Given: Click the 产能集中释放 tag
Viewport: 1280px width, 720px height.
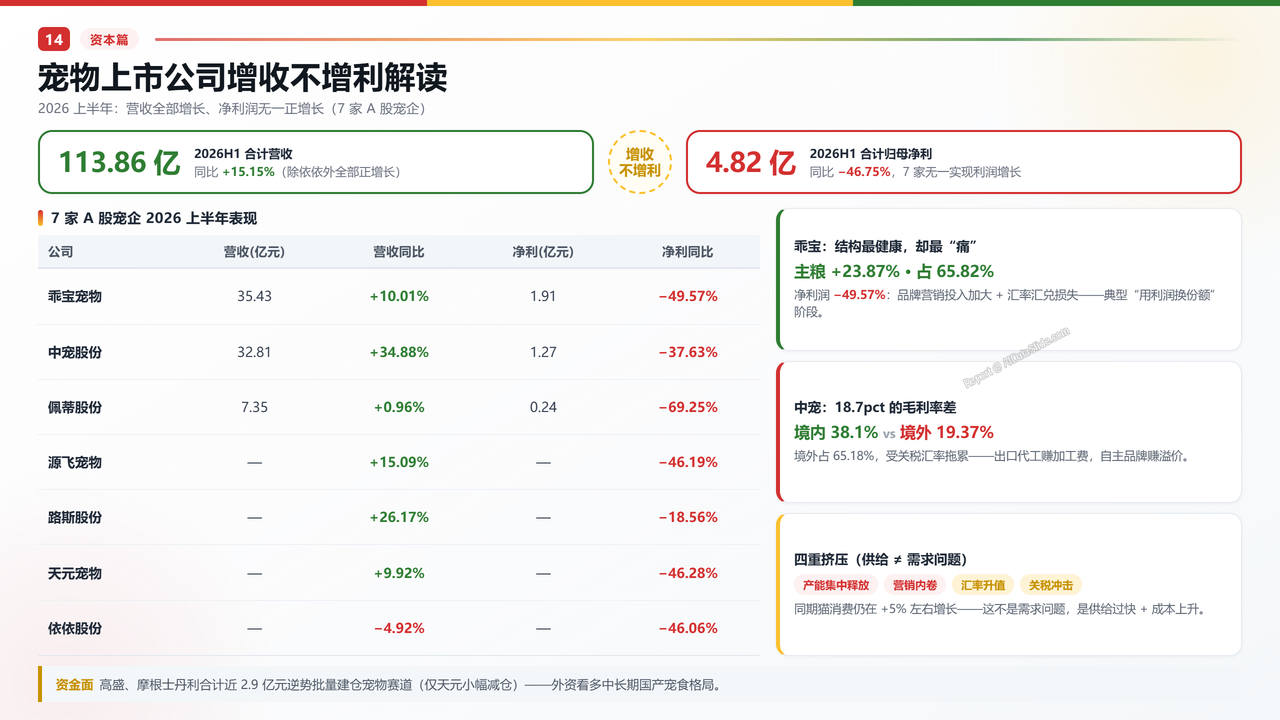Looking at the screenshot, I should [837, 586].
